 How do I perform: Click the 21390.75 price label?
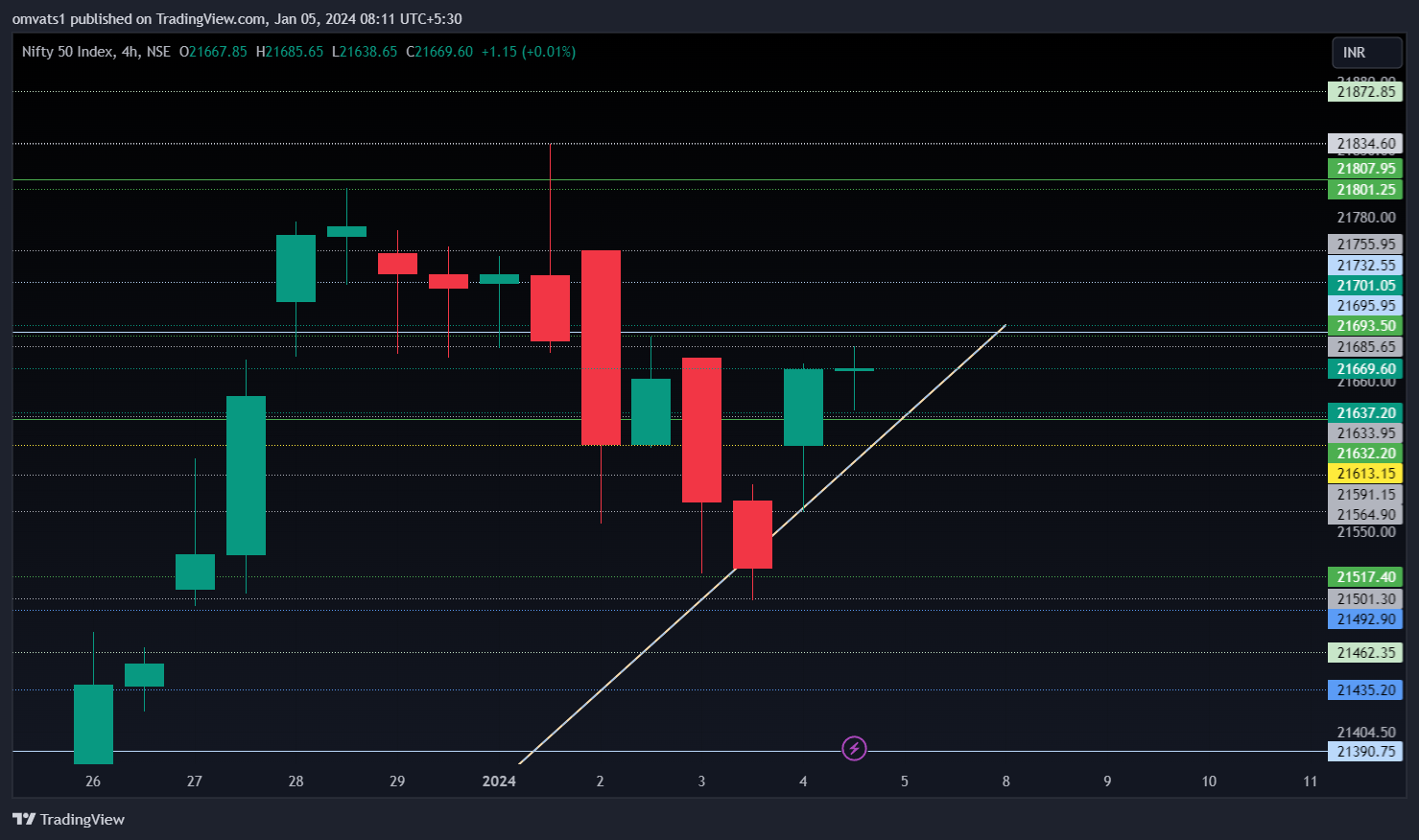1365,752
